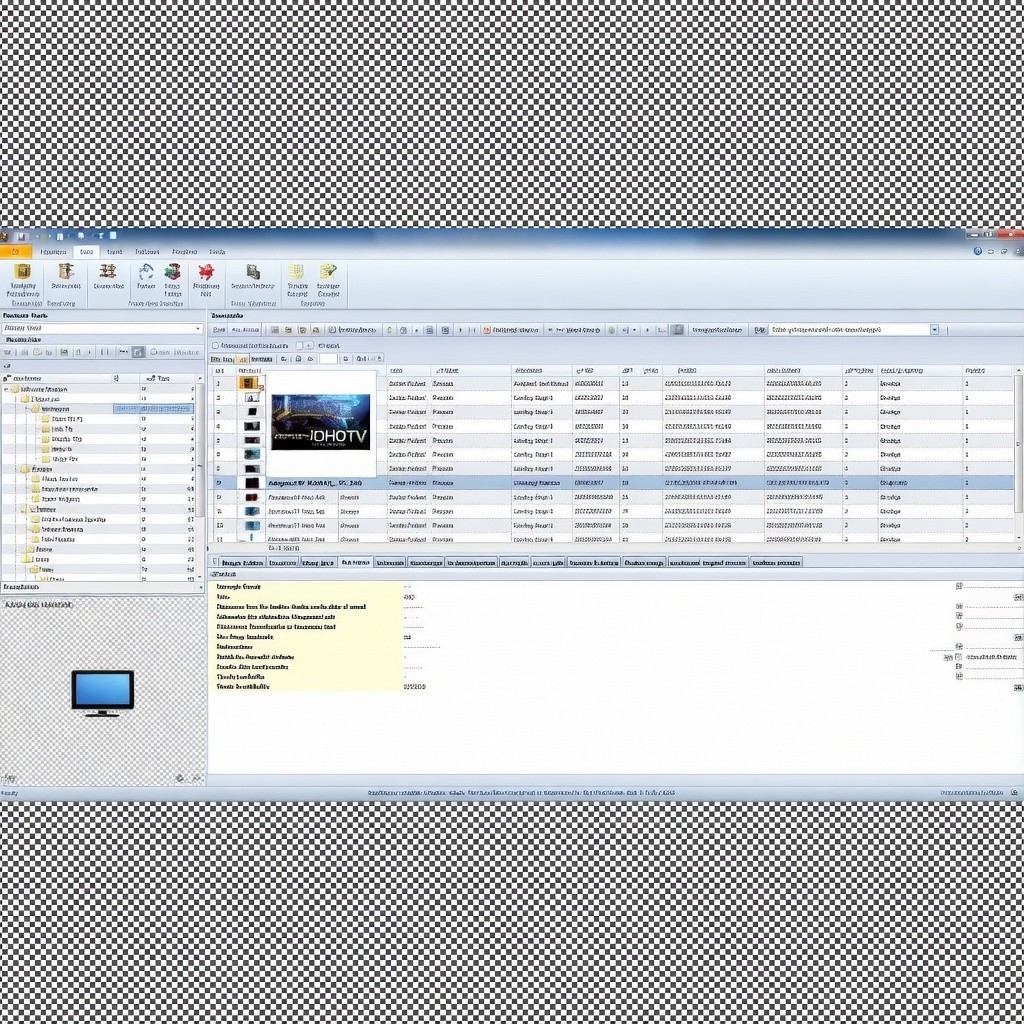The image size is (1024, 1024).
Task: Select the active white tab in bottom tab strip
Action: pos(355,562)
